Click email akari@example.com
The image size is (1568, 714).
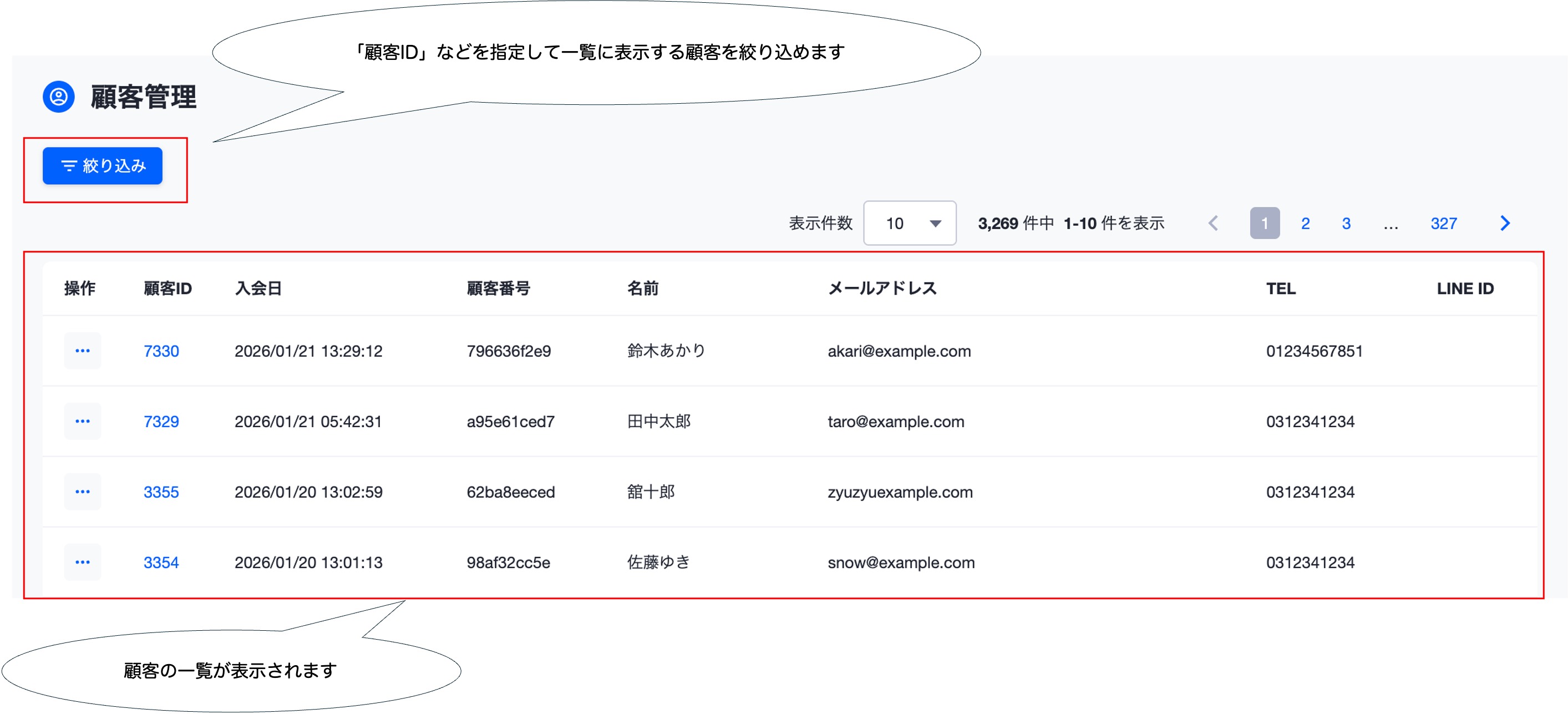899,351
